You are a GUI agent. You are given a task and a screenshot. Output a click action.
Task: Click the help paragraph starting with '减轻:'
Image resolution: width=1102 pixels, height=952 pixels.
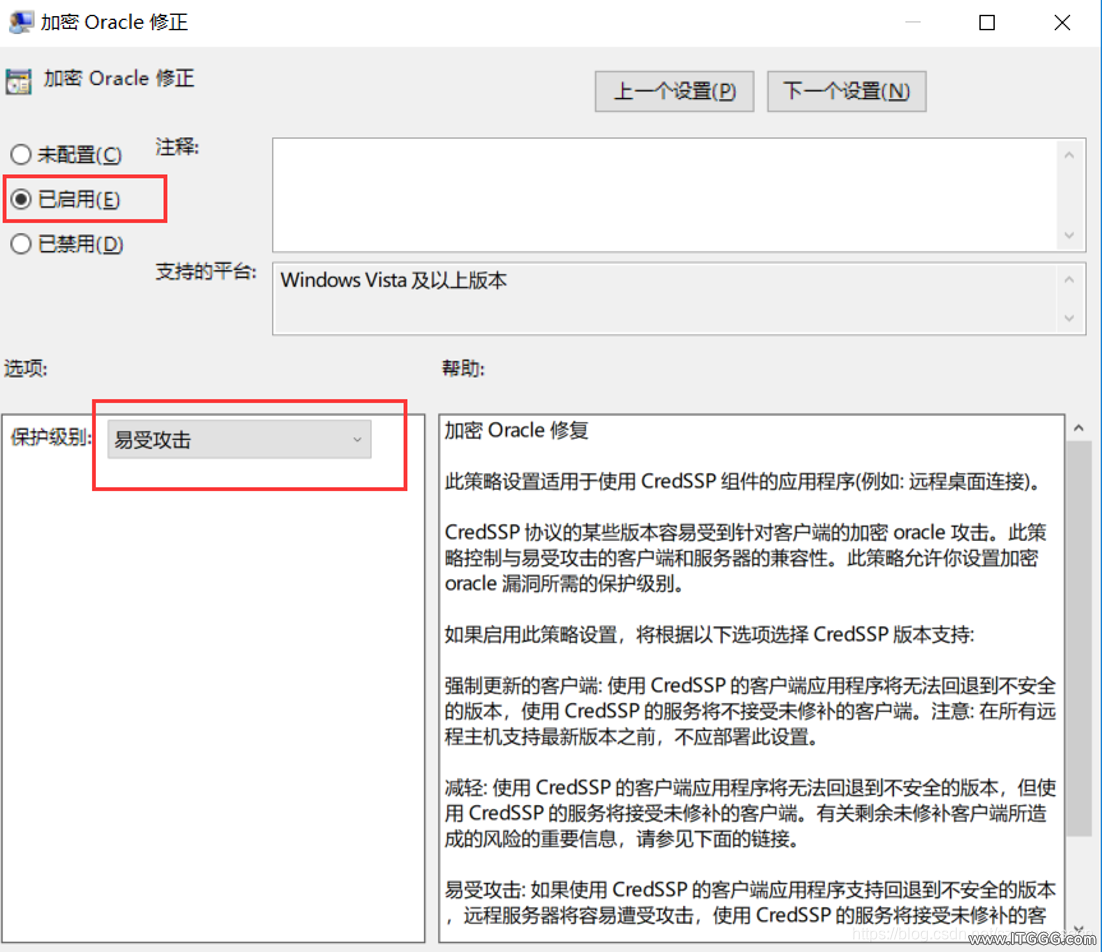750,813
